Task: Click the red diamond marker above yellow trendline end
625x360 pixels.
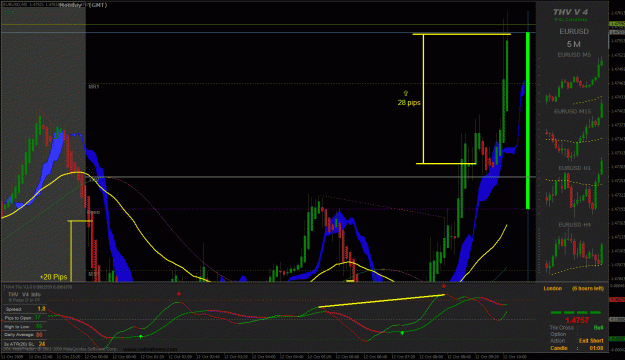Action: coord(444,286)
